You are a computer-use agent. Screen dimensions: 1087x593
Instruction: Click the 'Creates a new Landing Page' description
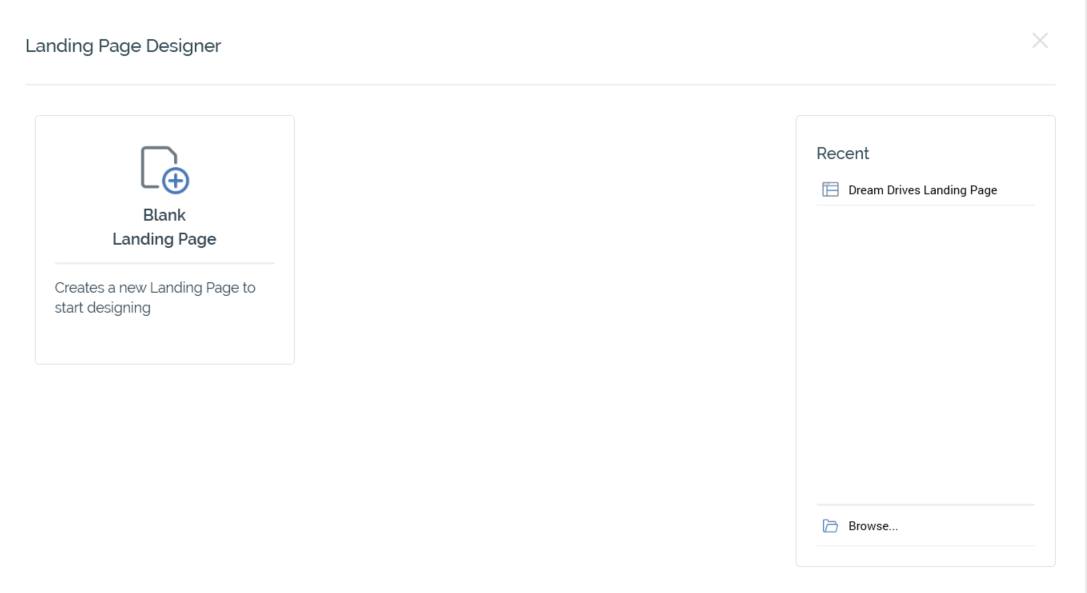tap(155, 288)
